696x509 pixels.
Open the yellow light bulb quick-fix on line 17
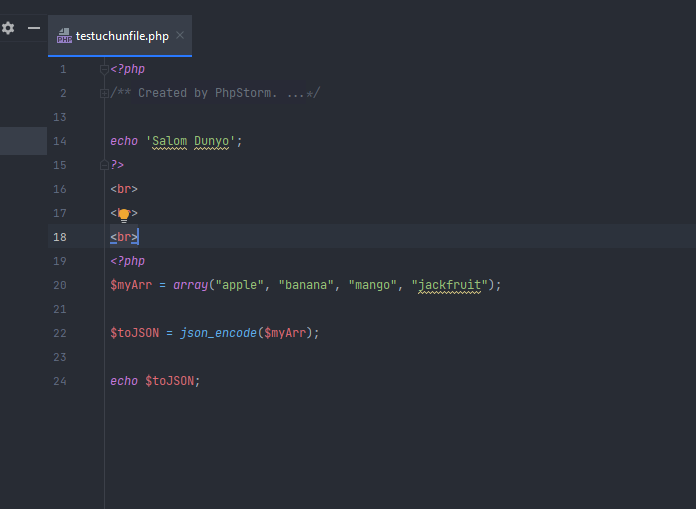coord(124,215)
